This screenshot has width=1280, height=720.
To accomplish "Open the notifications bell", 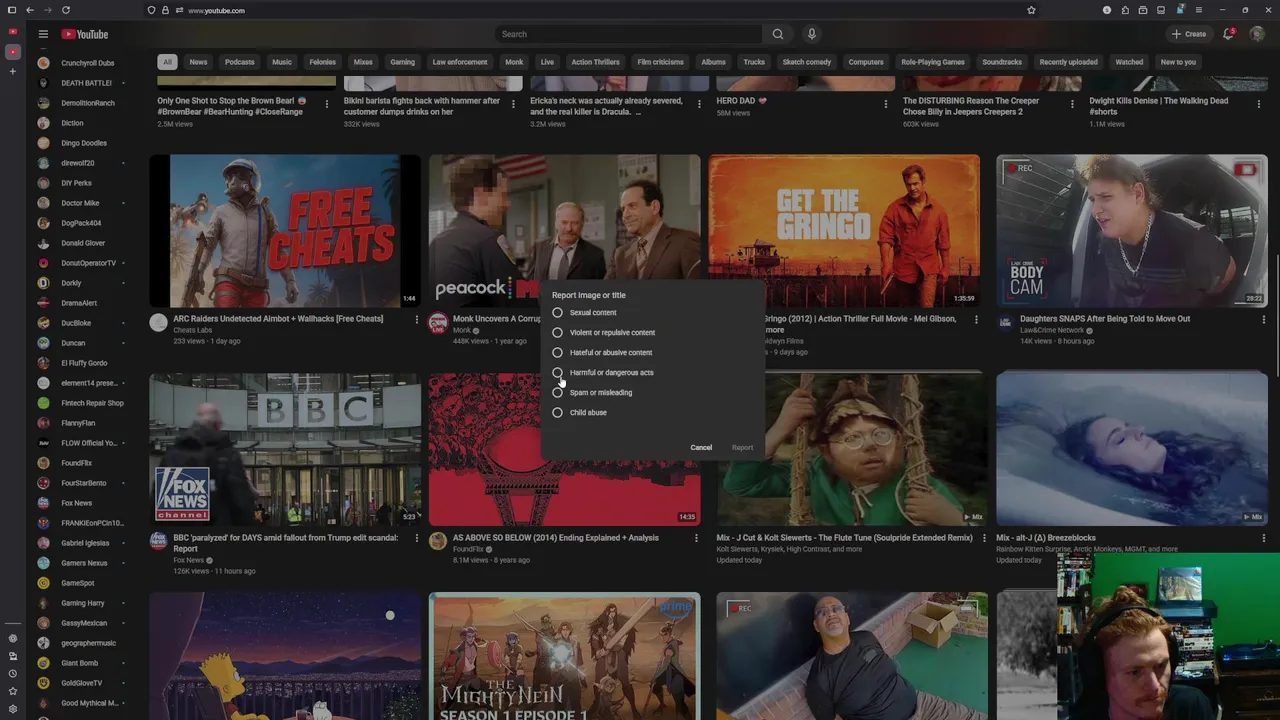I will click(x=1228, y=34).
